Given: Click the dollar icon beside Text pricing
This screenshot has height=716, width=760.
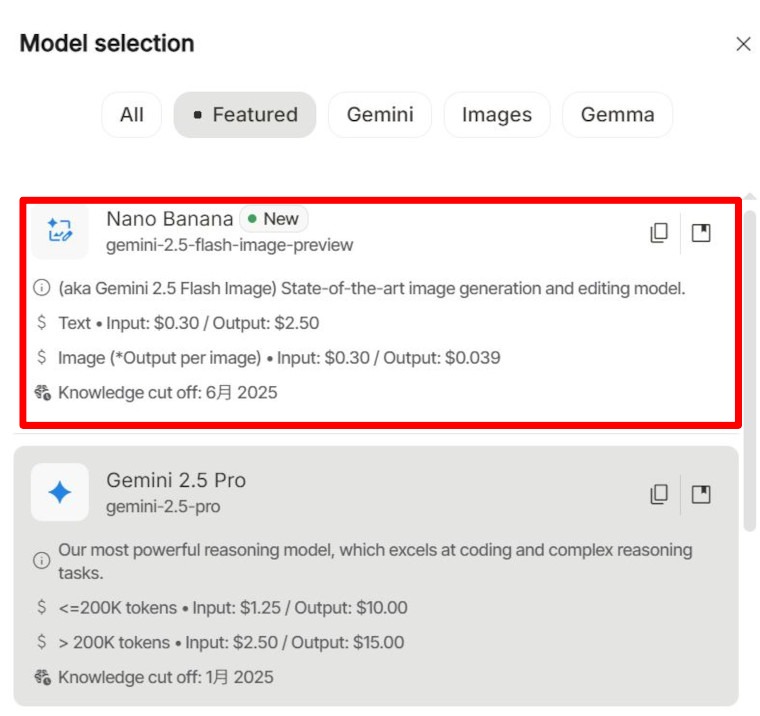Looking at the screenshot, I should (42, 322).
